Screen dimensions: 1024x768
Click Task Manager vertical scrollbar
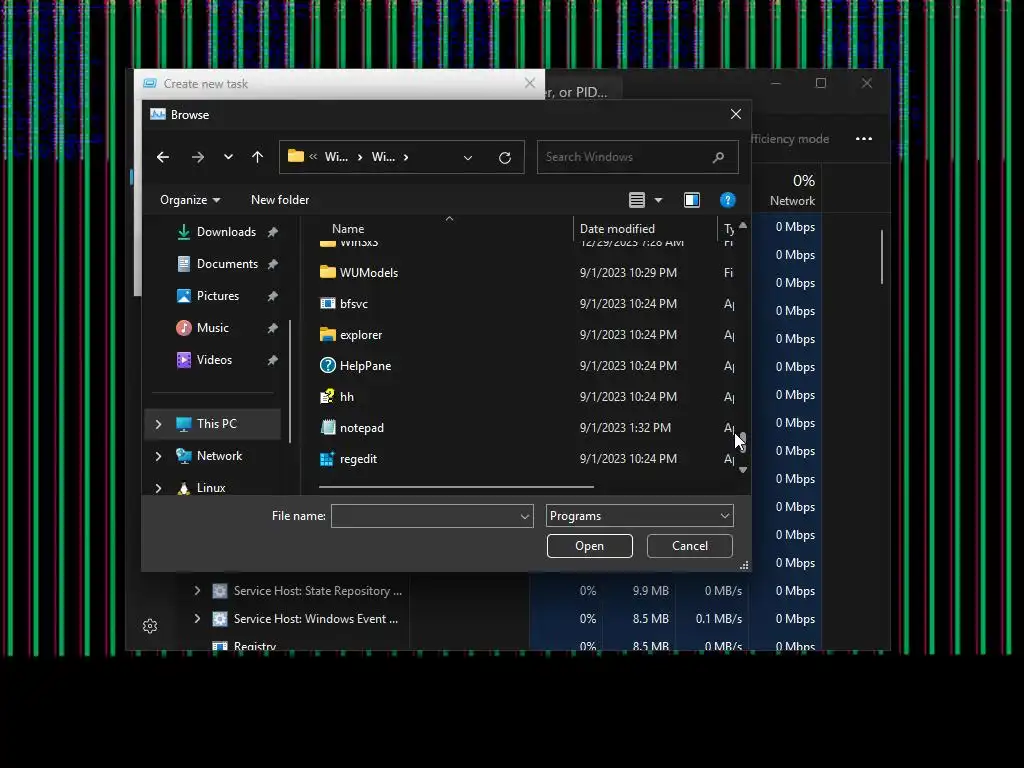[882, 257]
